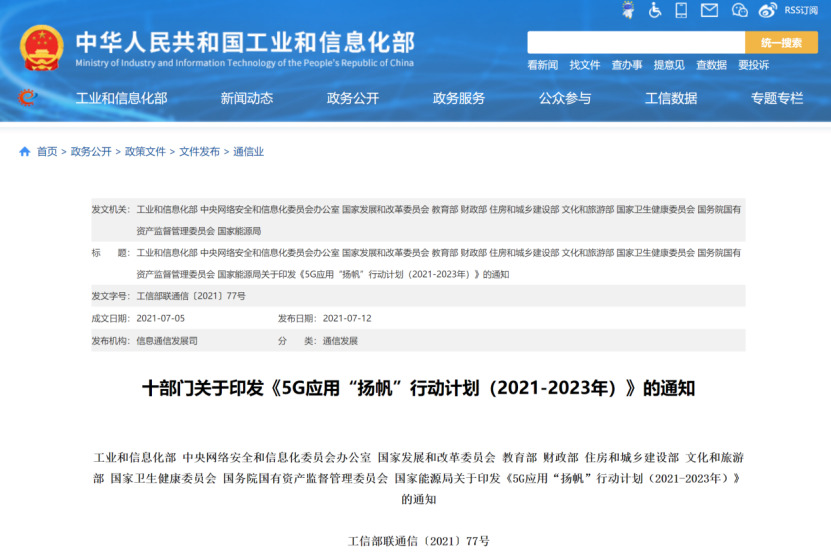Click the wheelchair accessibility icon
Image resolution: width=831 pixels, height=552 pixels.
655,10
